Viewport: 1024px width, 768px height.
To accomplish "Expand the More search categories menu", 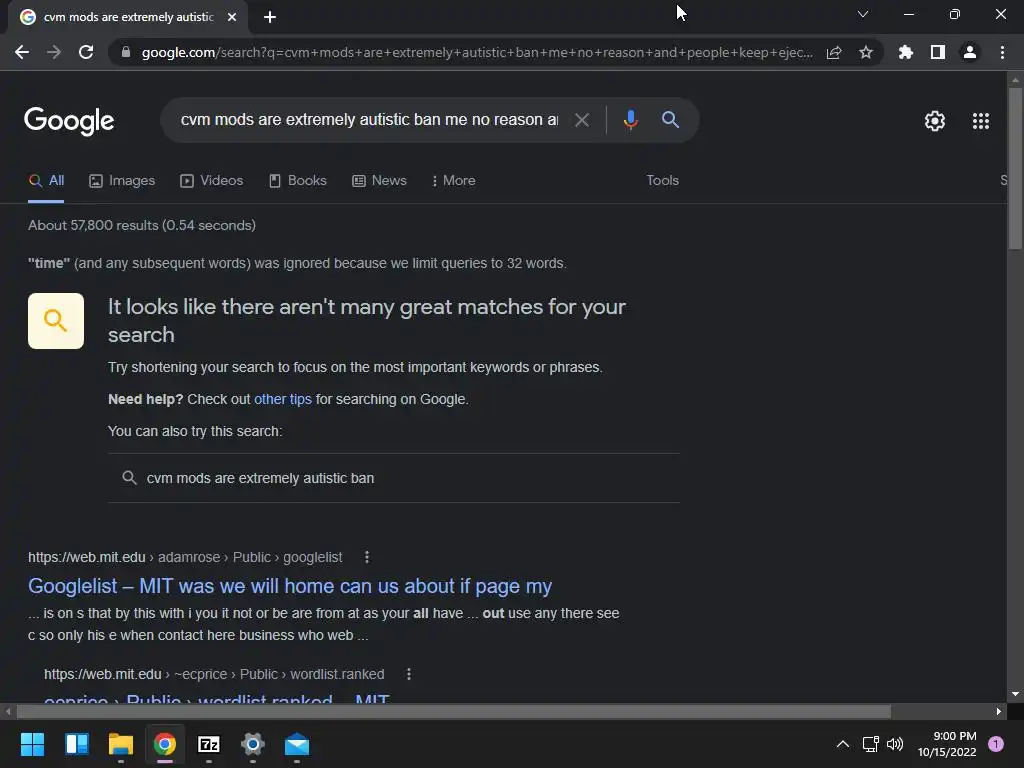I will coord(454,181).
